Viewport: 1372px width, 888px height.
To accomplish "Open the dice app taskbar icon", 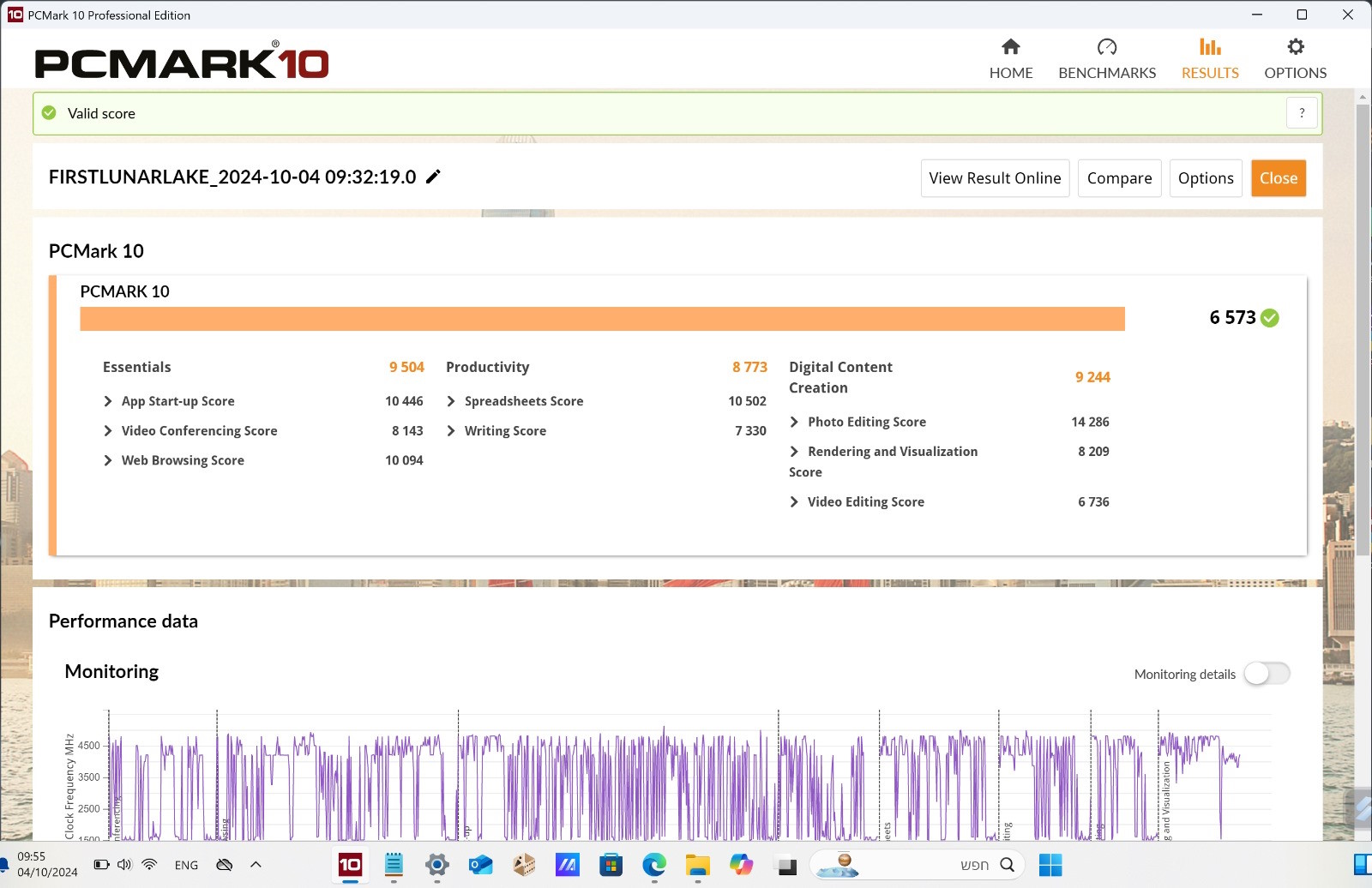I will pyautogui.click(x=524, y=866).
